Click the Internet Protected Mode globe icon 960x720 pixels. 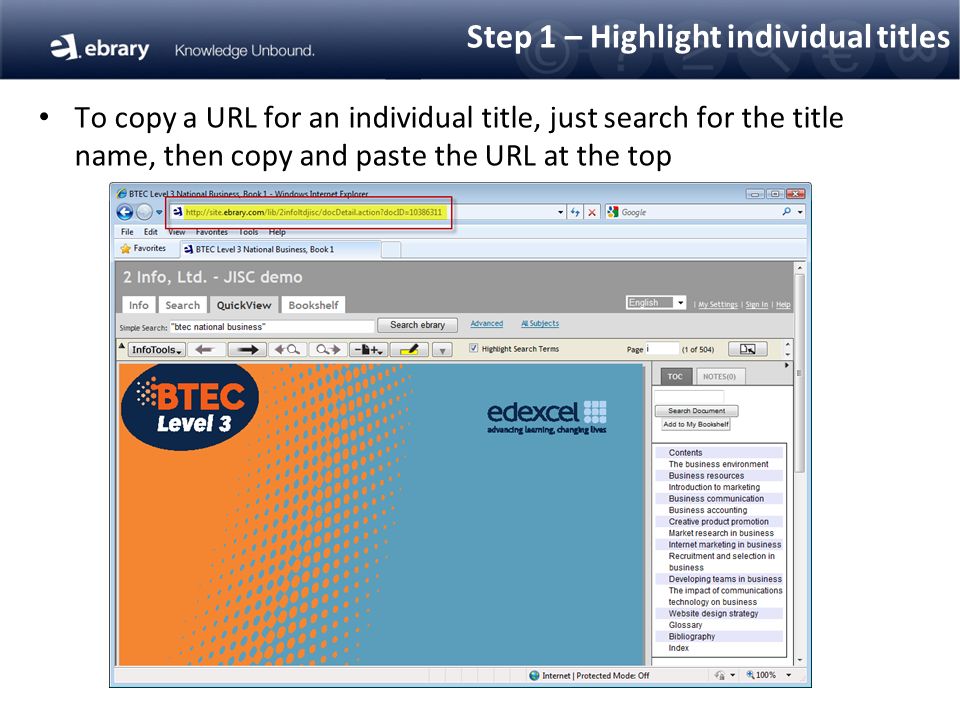(534, 675)
